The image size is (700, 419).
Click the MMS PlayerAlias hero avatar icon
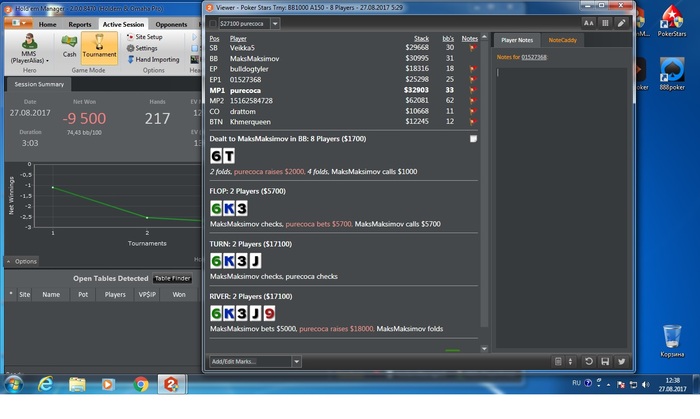29,41
